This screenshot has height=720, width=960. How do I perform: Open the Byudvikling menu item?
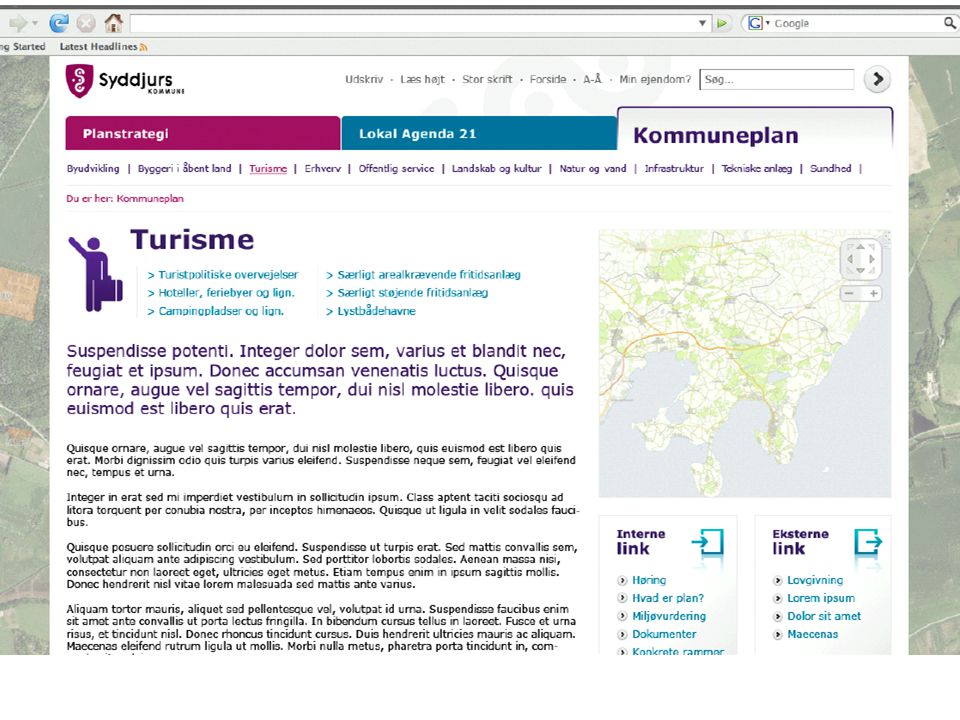click(93, 168)
